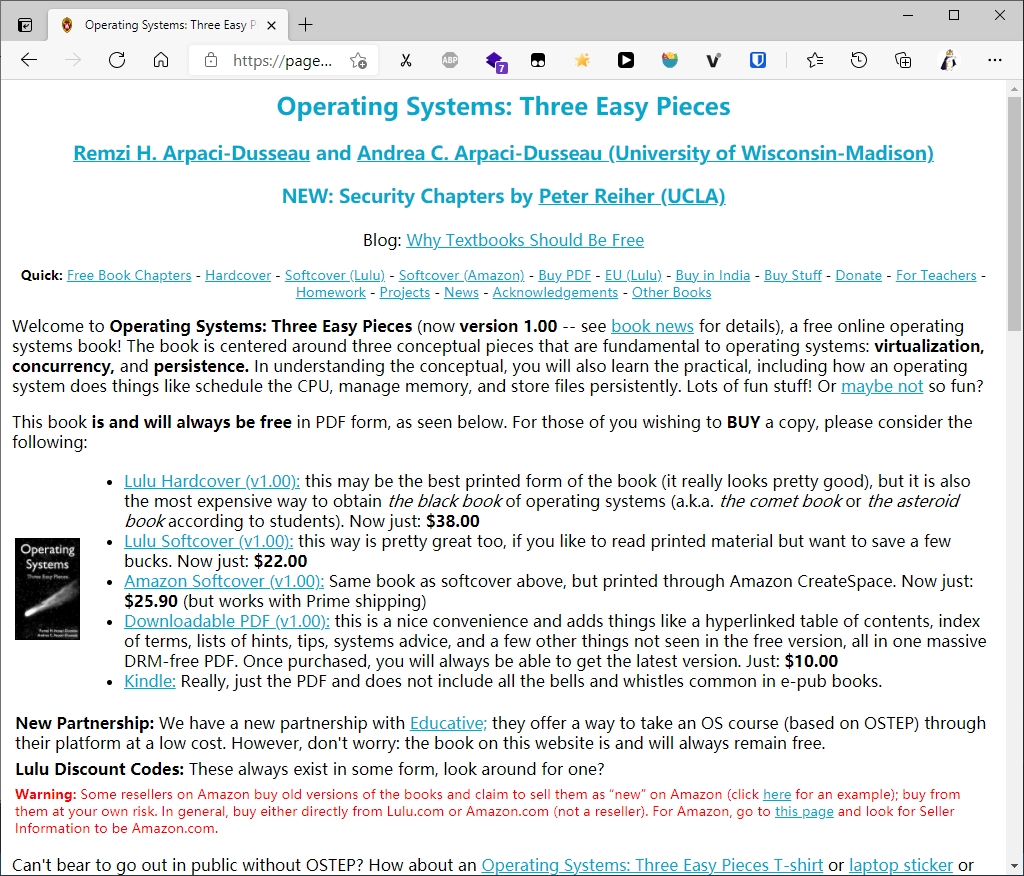
Task: Click the address bar URL field
Action: pyautogui.click(x=282, y=61)
